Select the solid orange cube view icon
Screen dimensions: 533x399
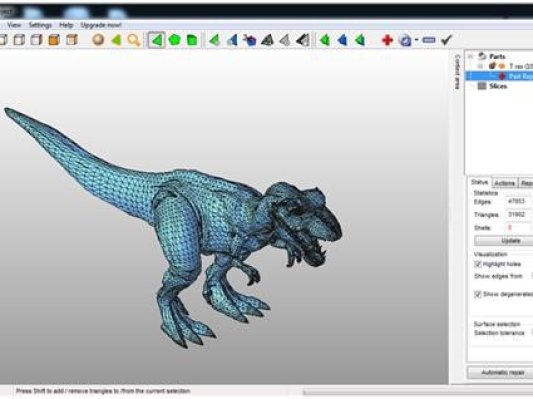pyautogui.click(x=54, y=40)
